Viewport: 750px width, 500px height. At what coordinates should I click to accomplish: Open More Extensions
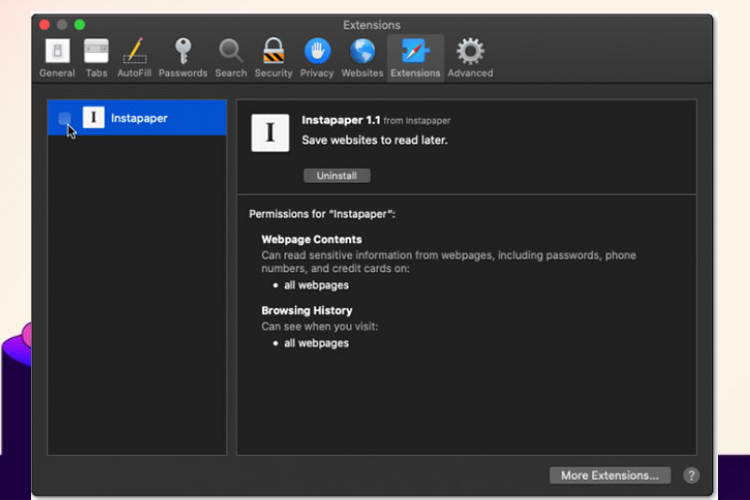click(x=610, y=475)
